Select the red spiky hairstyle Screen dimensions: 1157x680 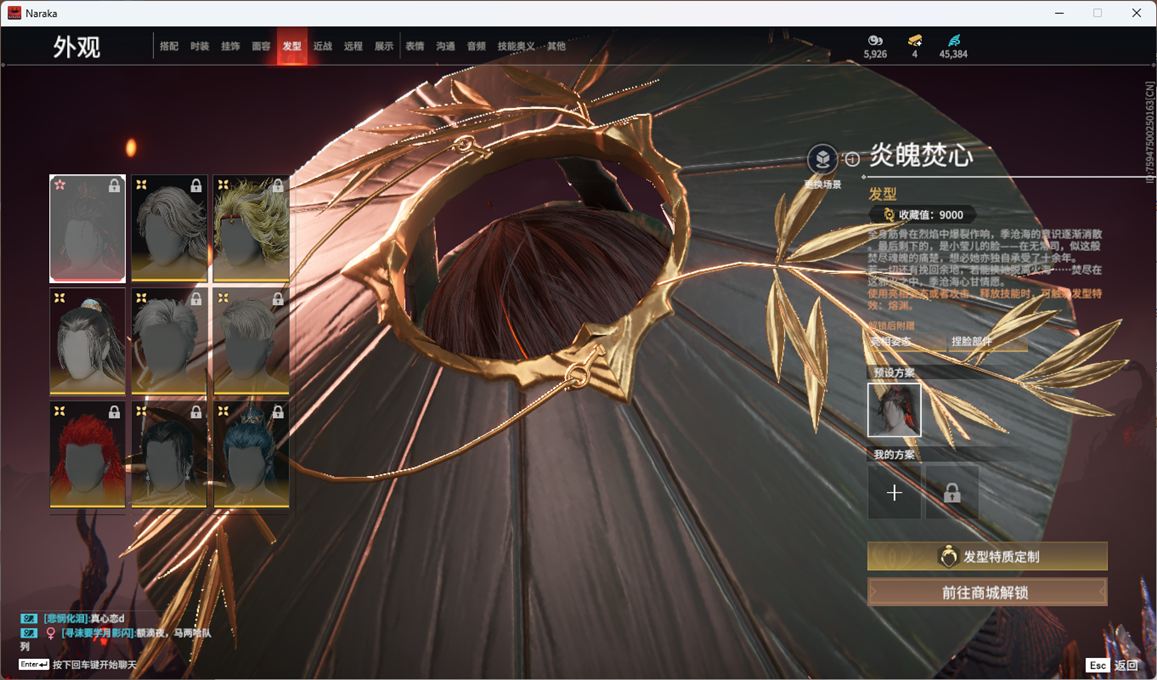click(88, 454)
